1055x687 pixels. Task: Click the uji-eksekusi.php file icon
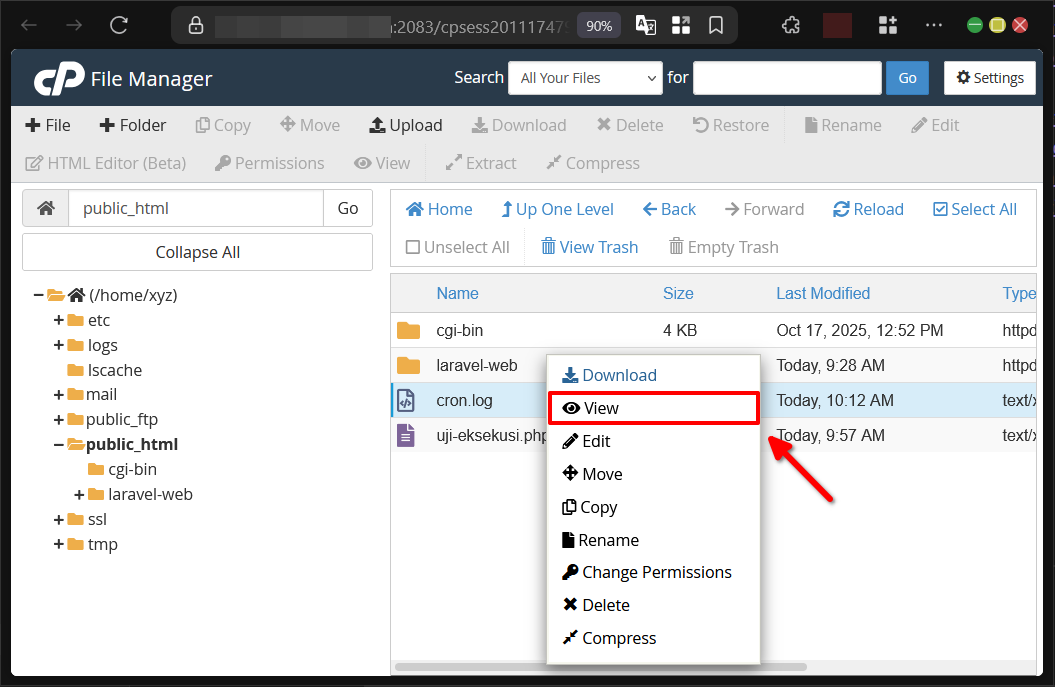tap(406, 435)
